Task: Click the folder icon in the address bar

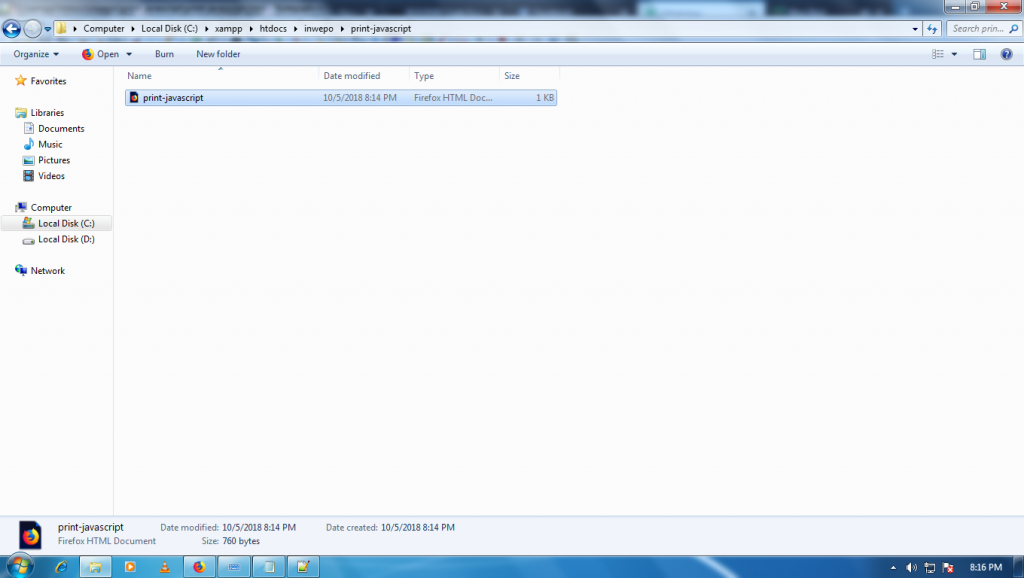Action: pyautogui.click(x=61, y=29)
